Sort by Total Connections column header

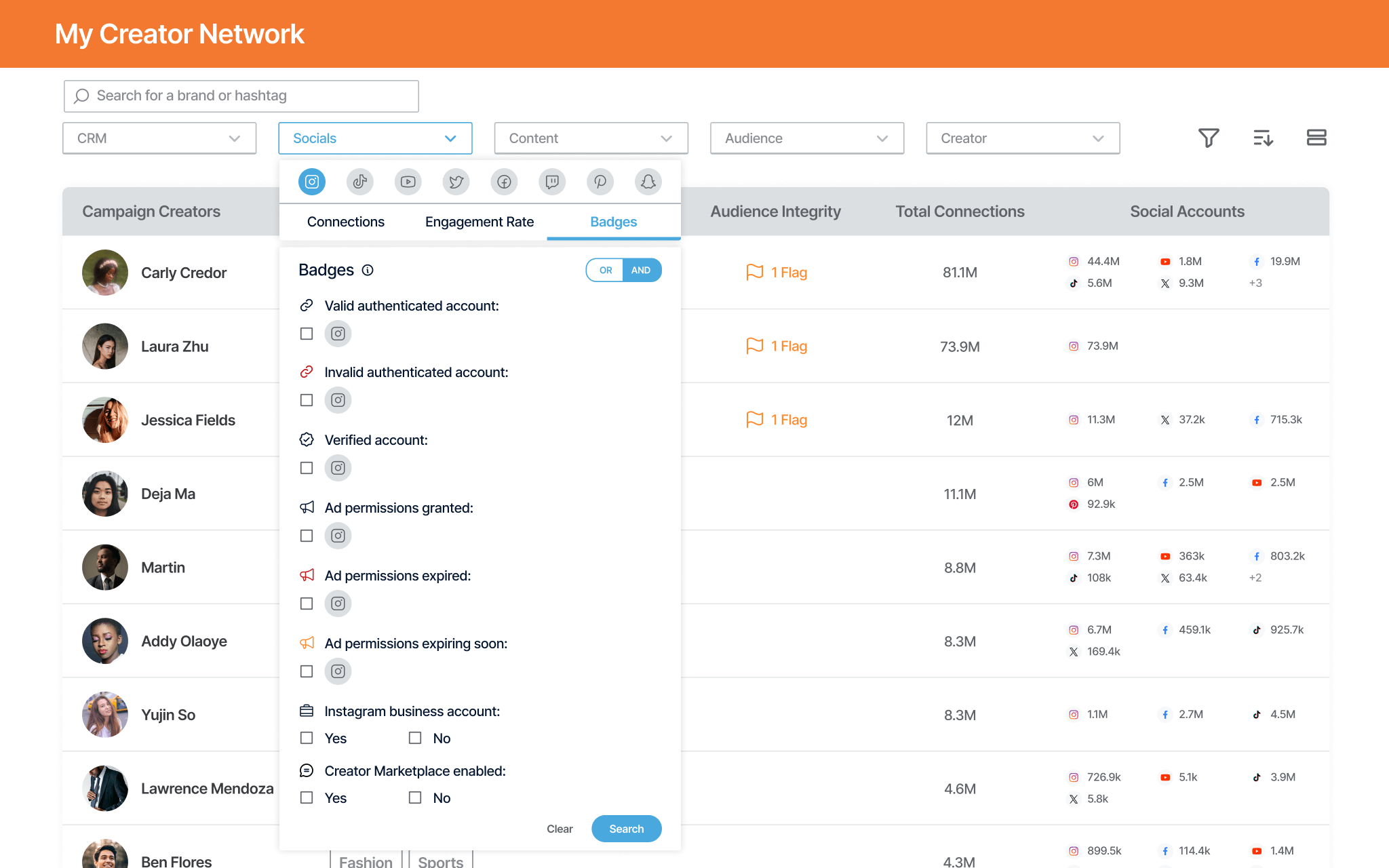tap(960, 212)
